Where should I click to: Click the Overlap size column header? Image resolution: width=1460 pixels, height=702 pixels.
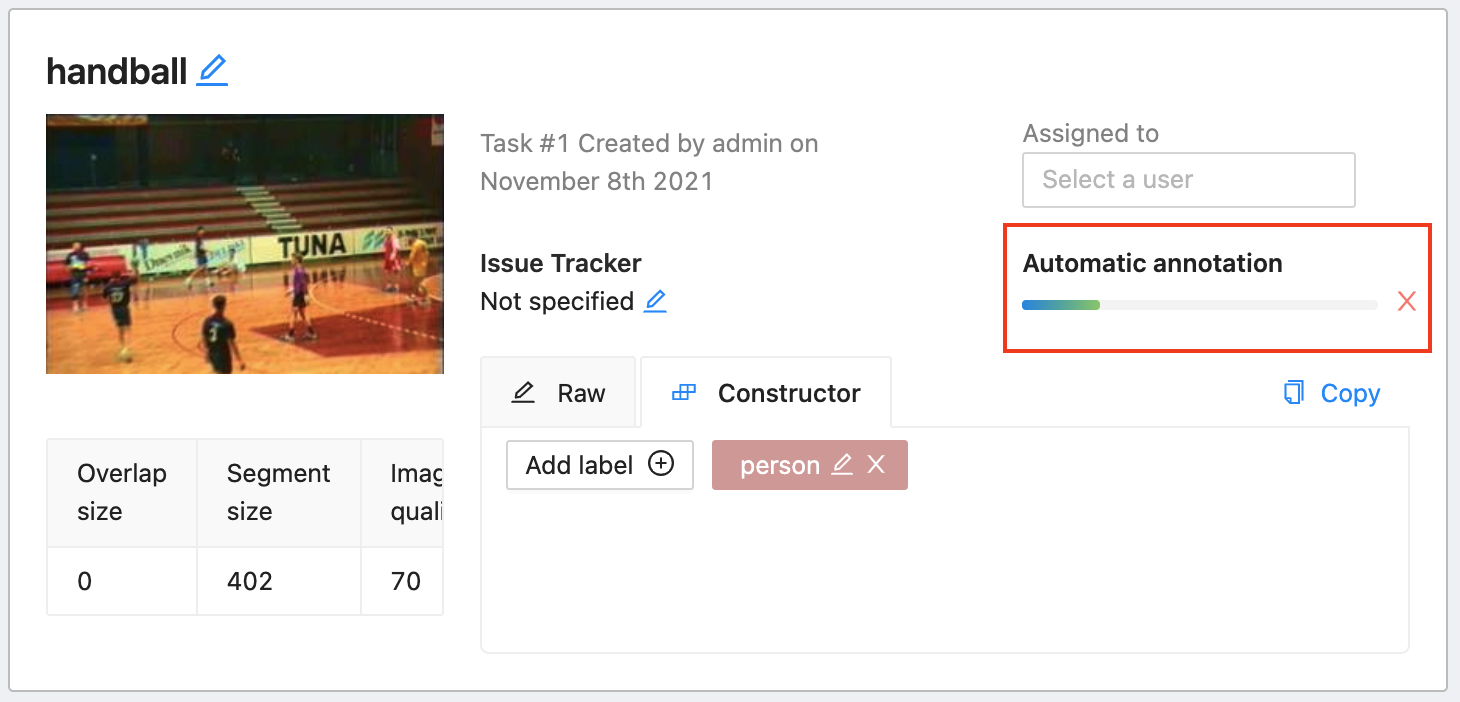pyautogui.click(x=122, y=492)
